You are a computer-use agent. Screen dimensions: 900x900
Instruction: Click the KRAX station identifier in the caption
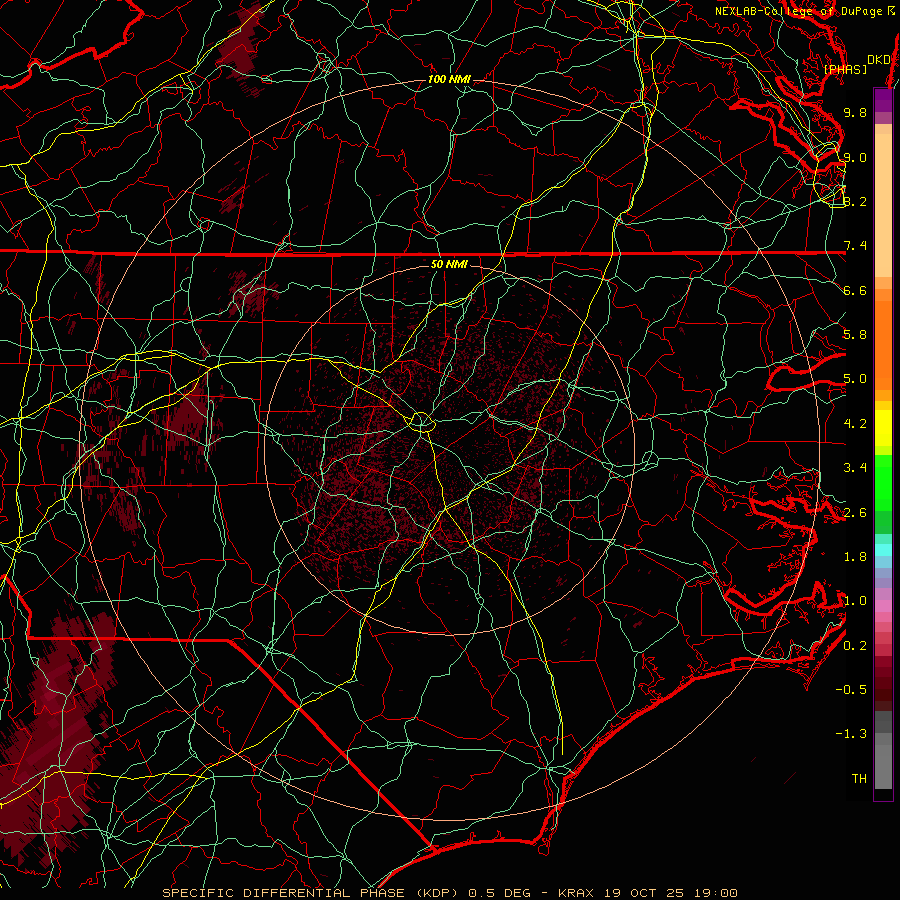[x=577, y=893]
